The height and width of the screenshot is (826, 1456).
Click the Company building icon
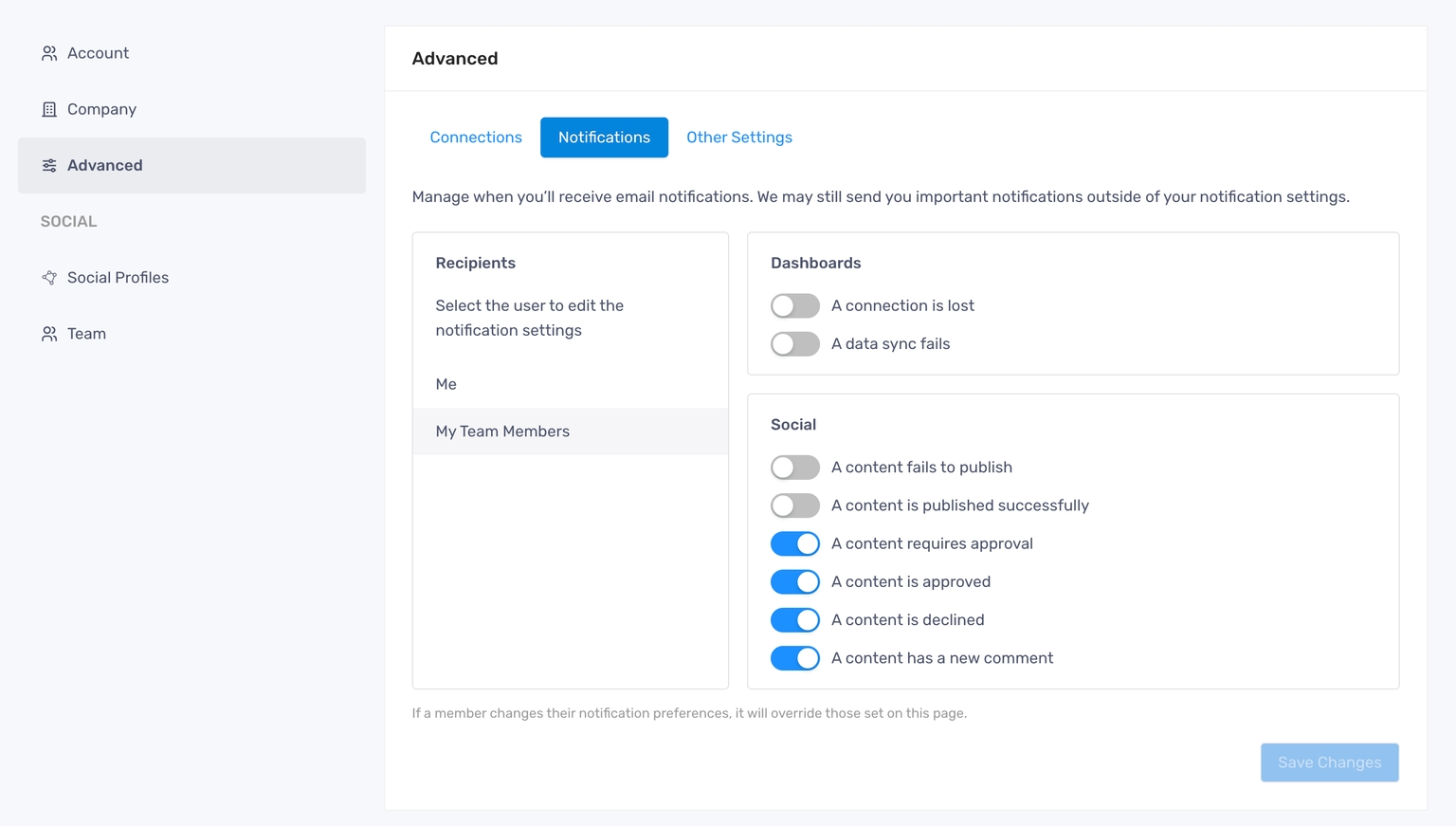49,109
